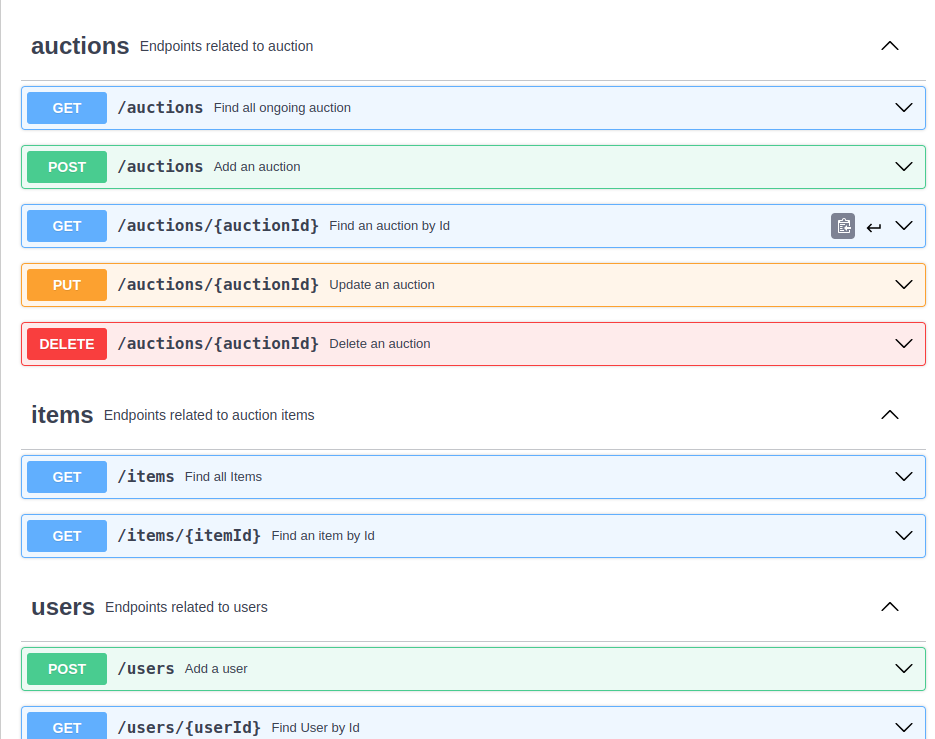Screen dimensions: 935x739
Task: Expand the GET /users/{userId} chevron
Action: tap(903, 727)
